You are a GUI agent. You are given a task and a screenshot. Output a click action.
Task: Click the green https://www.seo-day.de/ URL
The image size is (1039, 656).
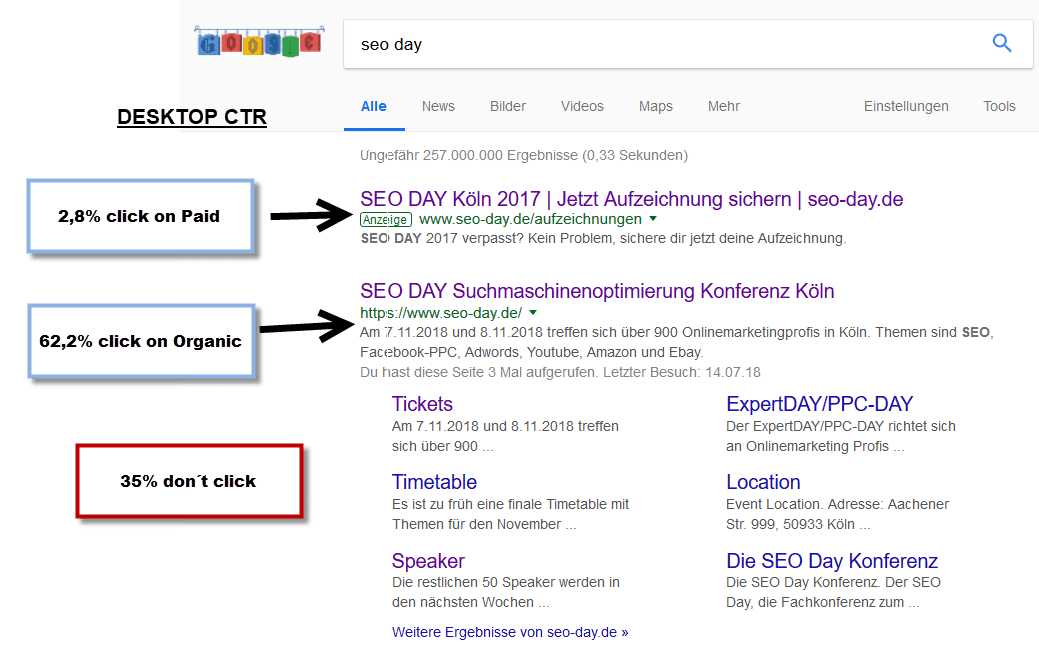click(441, 313)
